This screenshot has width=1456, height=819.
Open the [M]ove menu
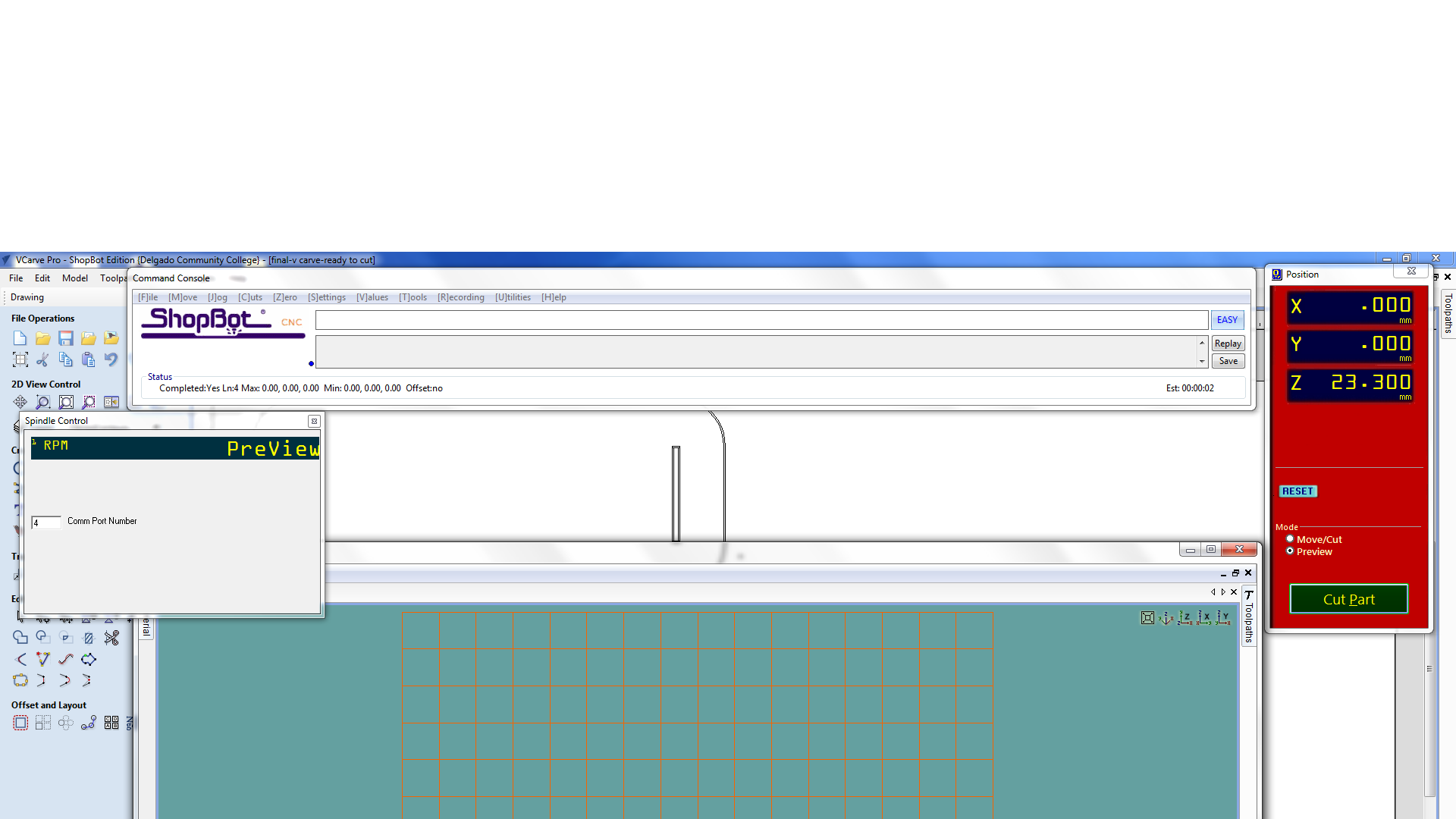point(183,297)
